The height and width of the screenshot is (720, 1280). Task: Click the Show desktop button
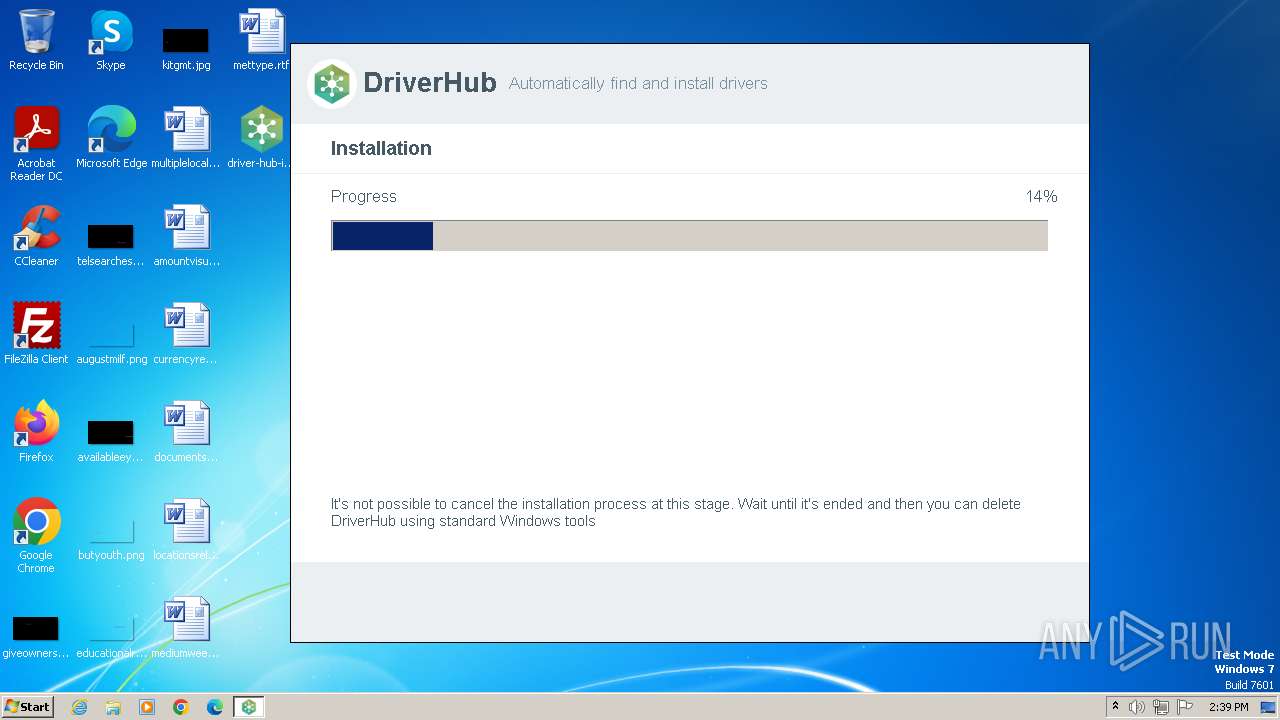tap(1269, 707)
